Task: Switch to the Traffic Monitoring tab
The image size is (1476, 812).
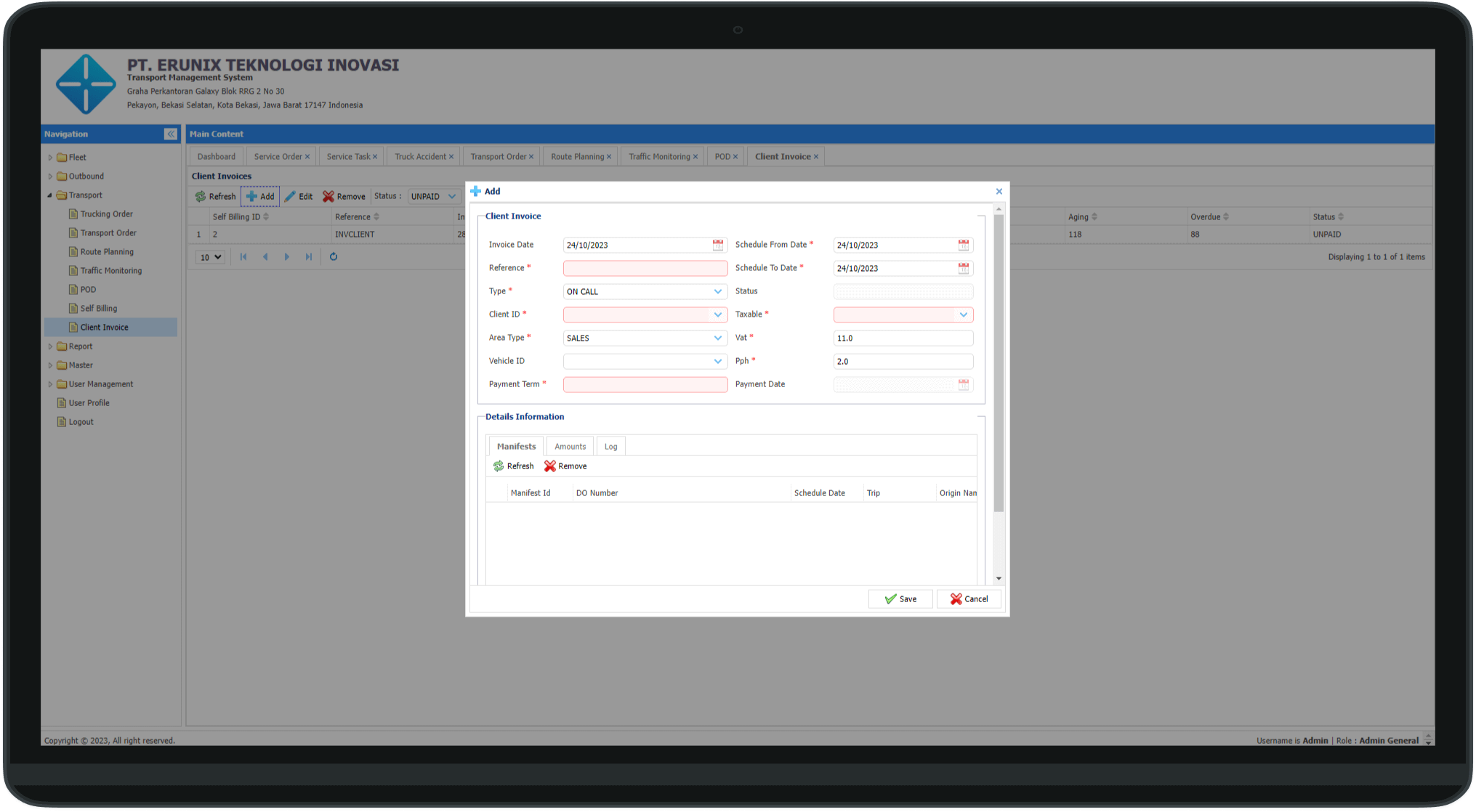Action: coord(659,157)
